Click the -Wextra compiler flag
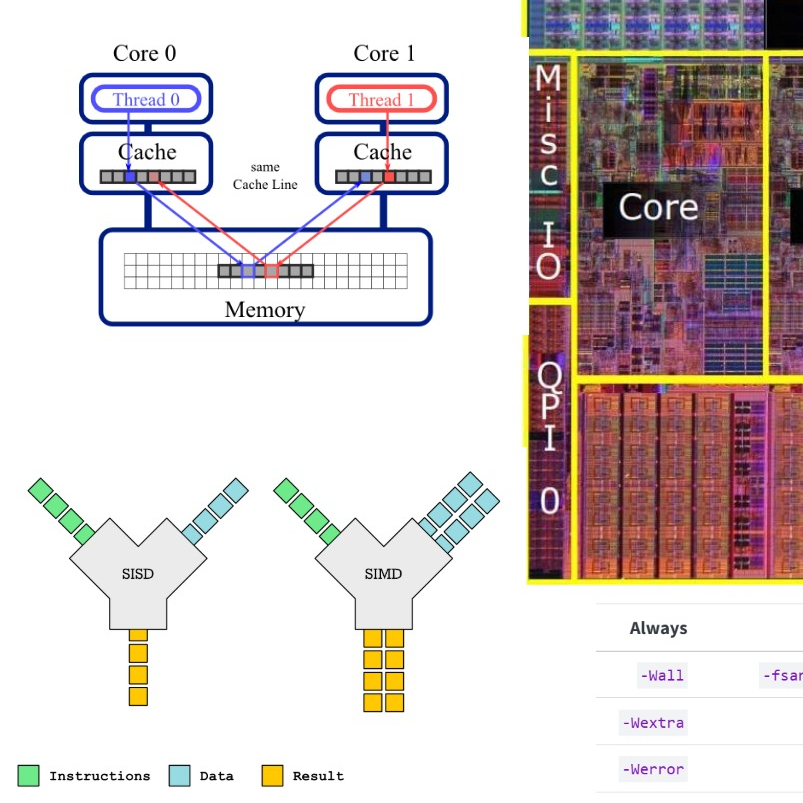The image size is (803, 803). coord(653,722)
